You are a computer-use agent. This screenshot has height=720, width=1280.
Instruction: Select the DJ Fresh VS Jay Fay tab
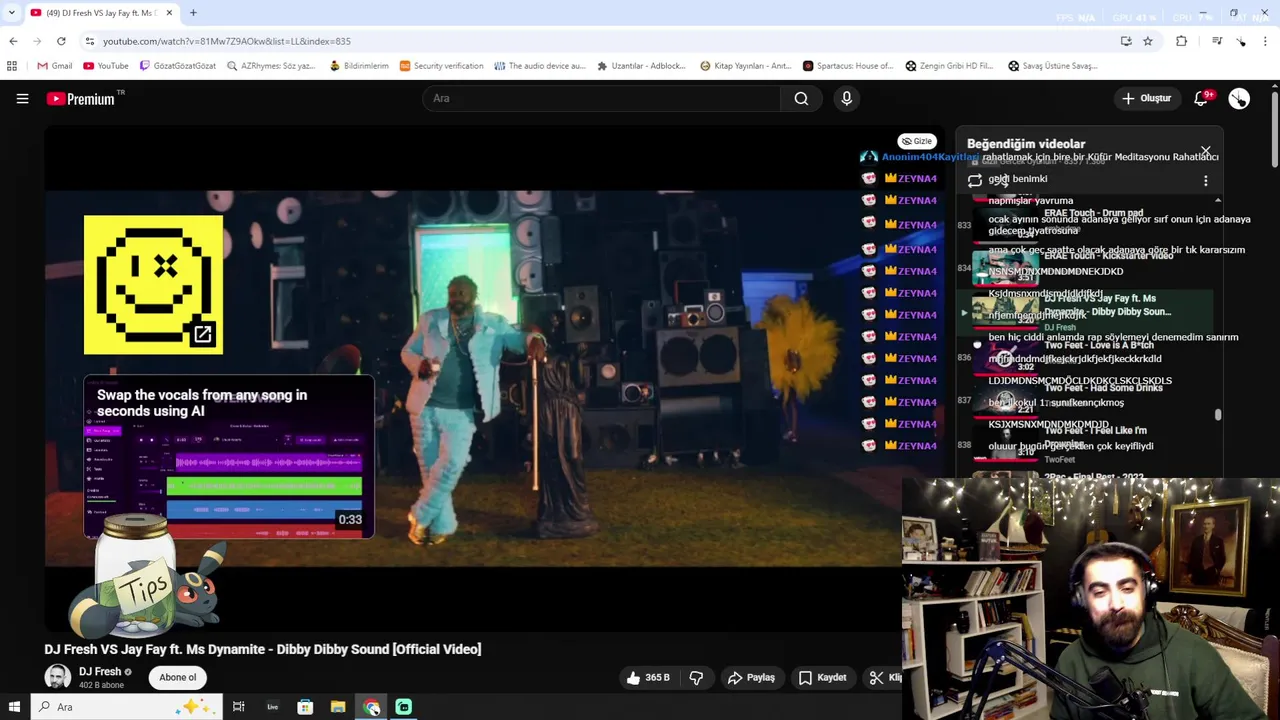100,13
